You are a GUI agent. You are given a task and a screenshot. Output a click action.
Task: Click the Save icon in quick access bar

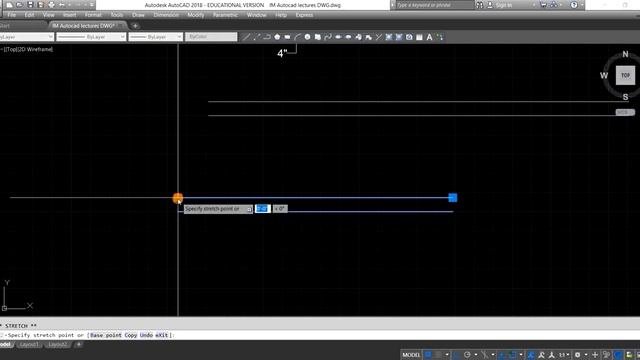click(30, 5)
